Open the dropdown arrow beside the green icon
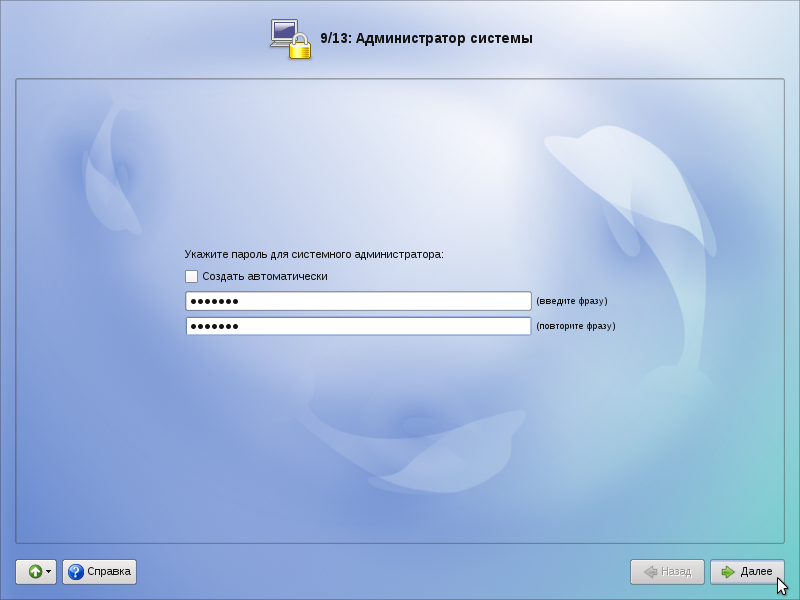Screen dimensions: 800x600 pyautogui.click(x=48, y=572)
